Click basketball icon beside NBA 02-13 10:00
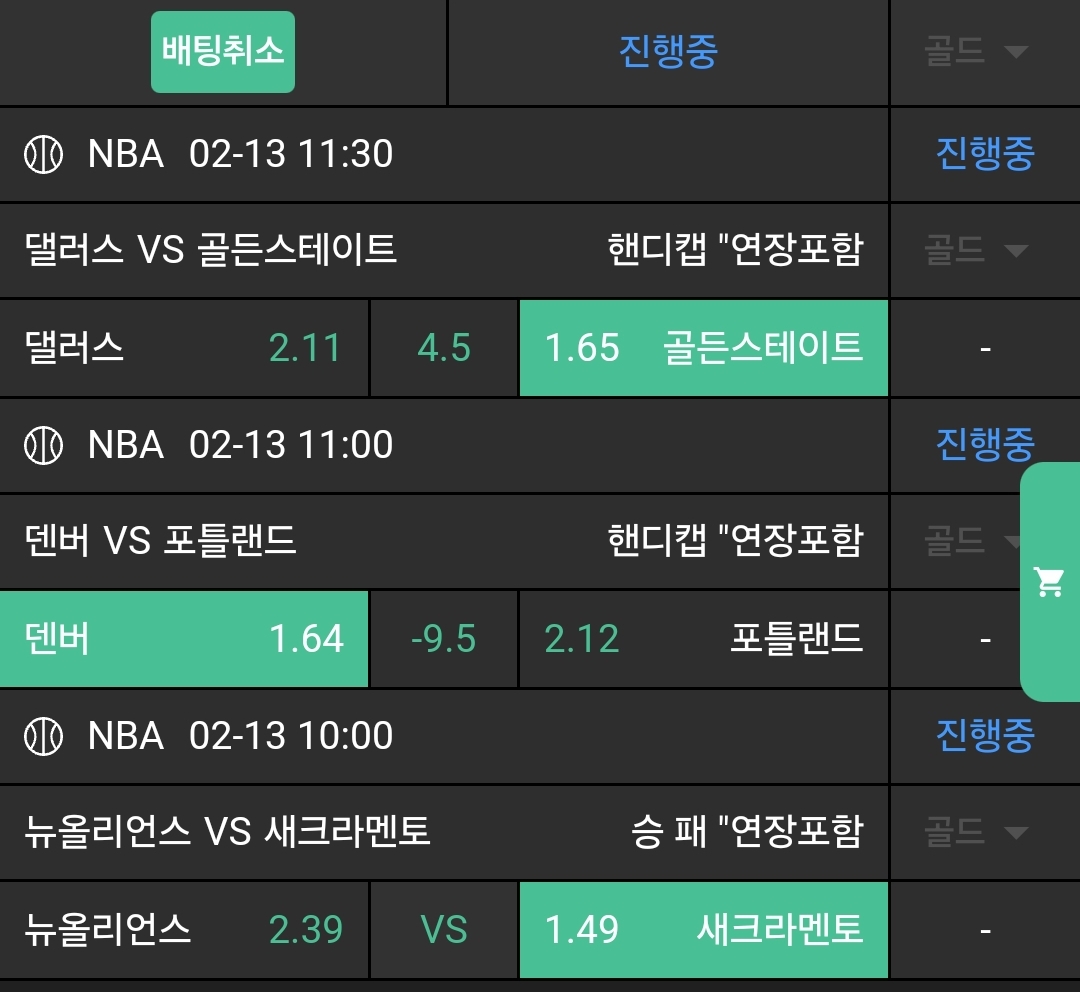Viewport: 1080px width, 992px height. [44, 736]
